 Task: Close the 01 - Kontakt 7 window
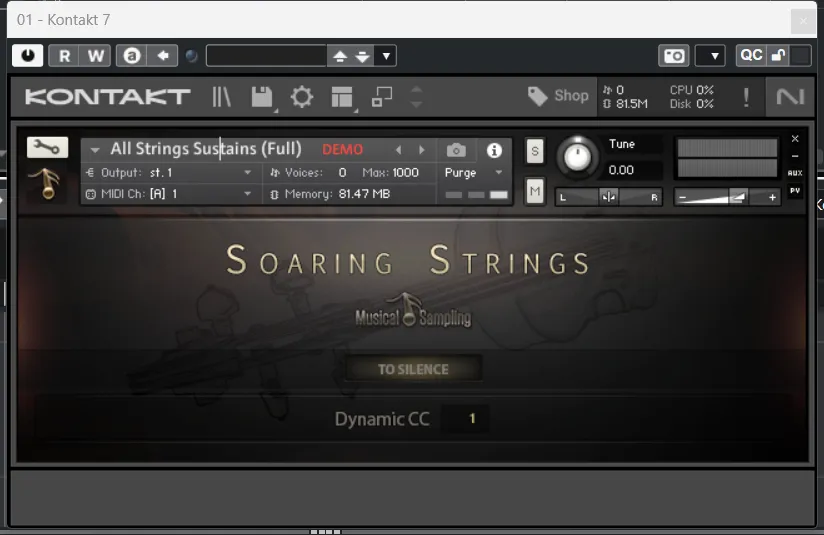pyautogui.click(x=803, y=21)
